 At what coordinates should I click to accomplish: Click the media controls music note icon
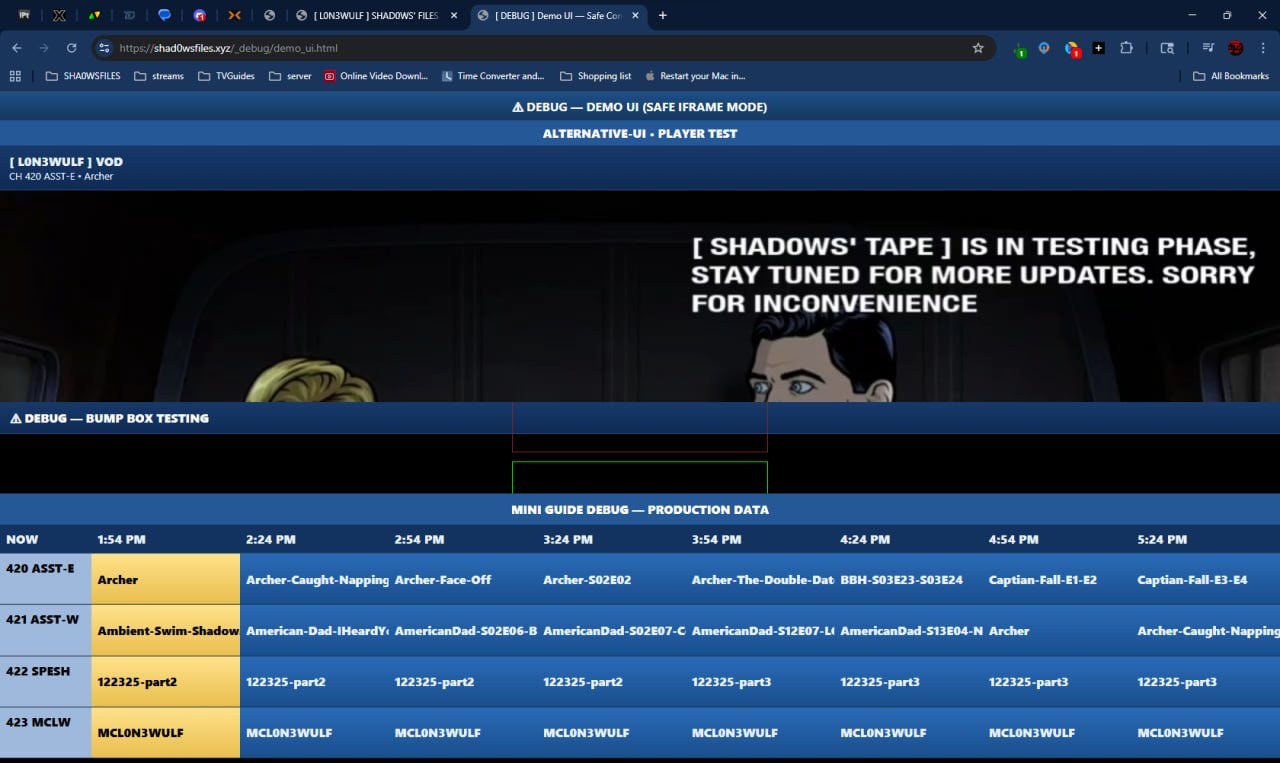1208,48
